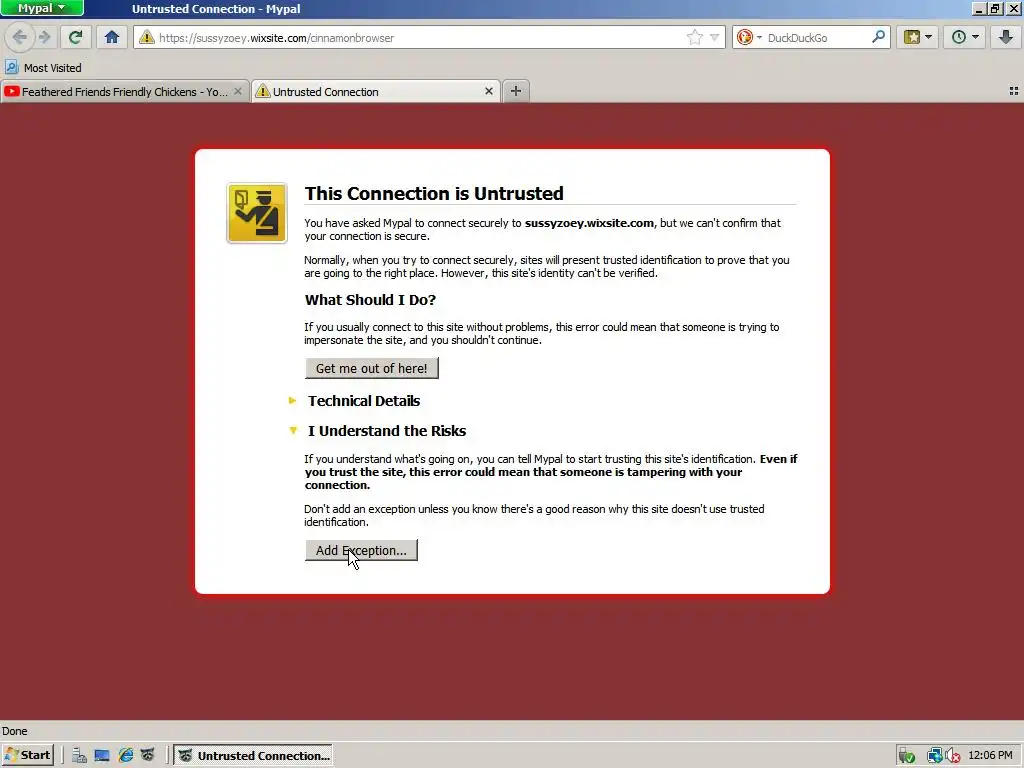
Task: Open the History clock toolbar button
Action: [965, 37]
